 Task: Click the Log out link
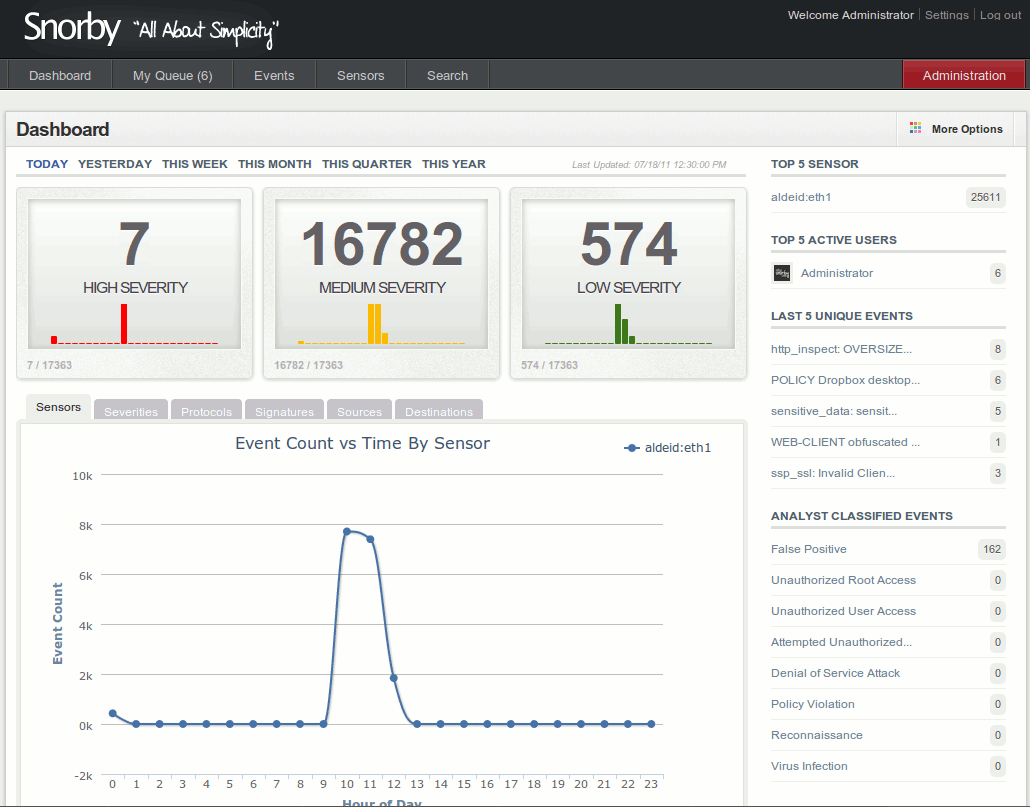tap(1000, 15)
